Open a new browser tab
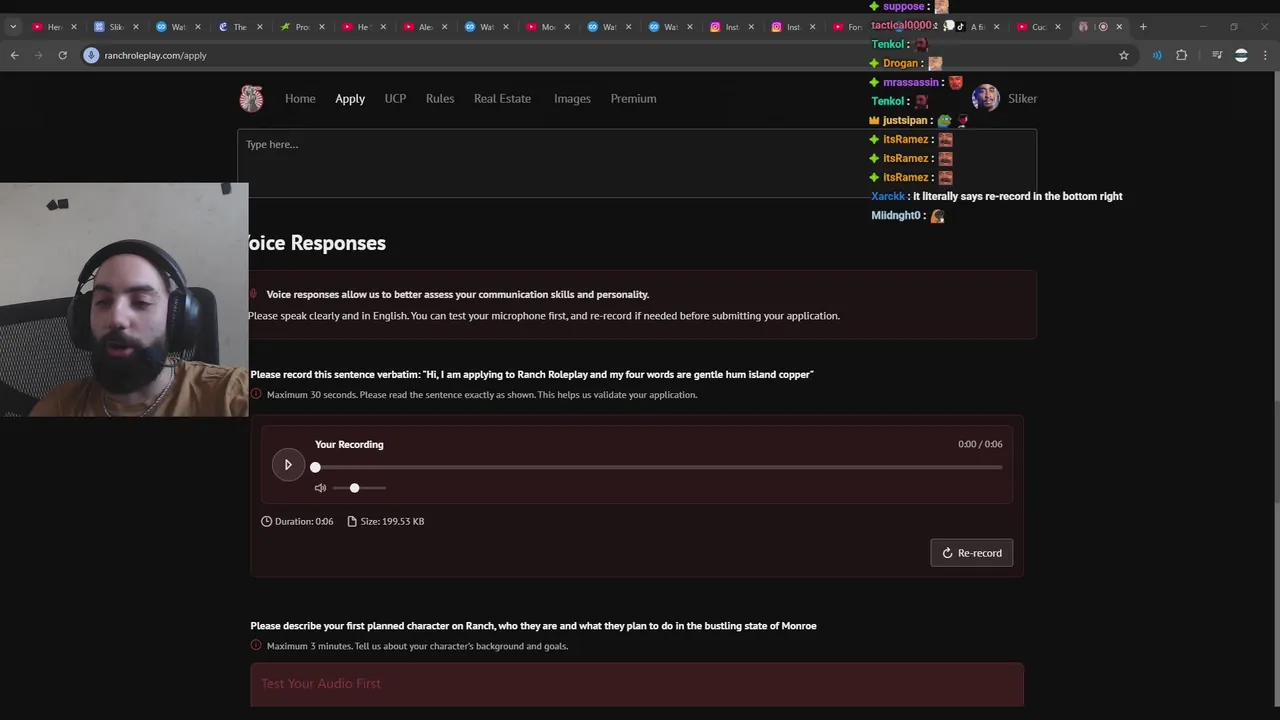The height and width of the screenshot is (720, 1280). (x=1143, y=27)
